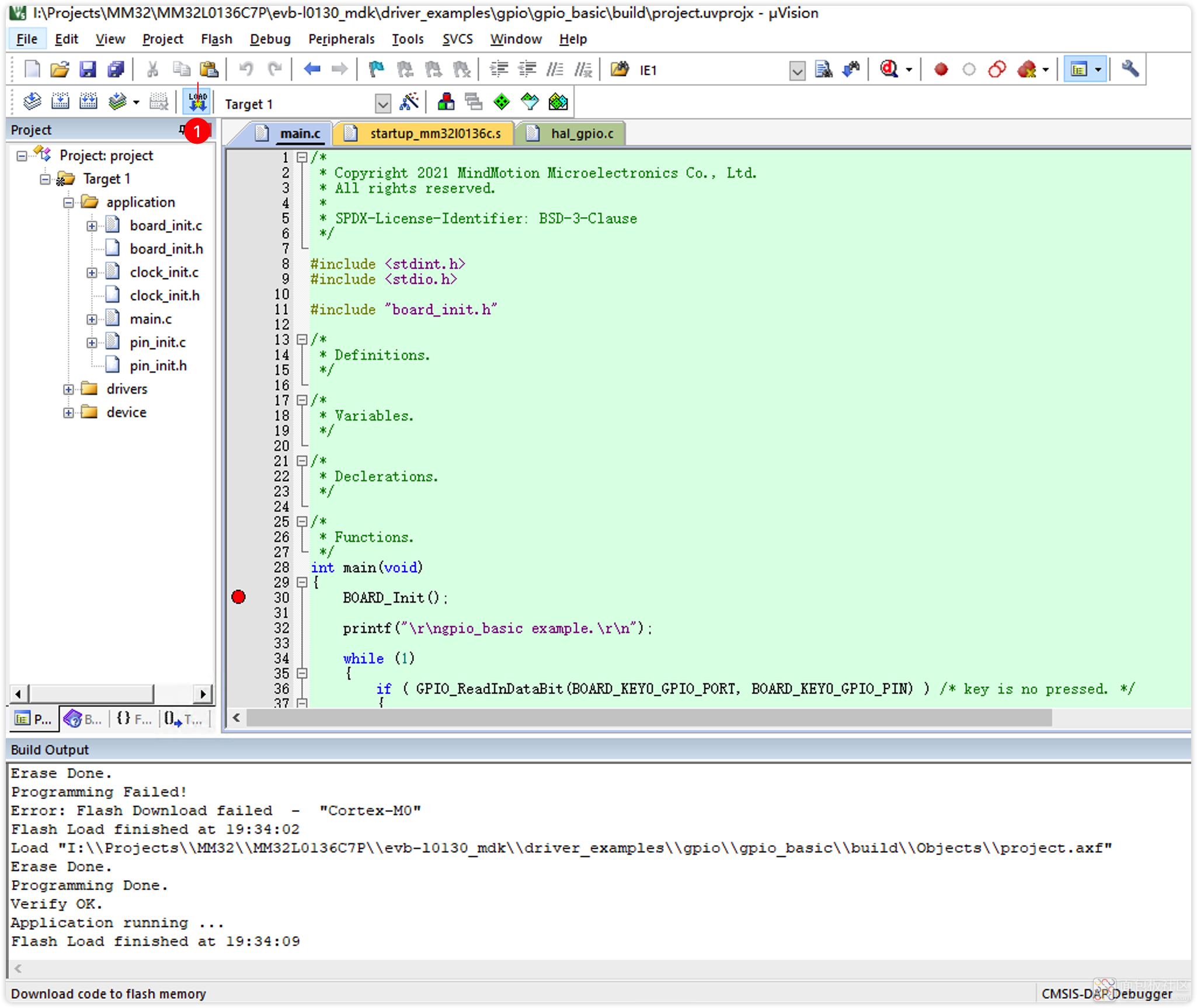
Task: Build target files icon
Action: pyautogui.click(x=60, y=102)
